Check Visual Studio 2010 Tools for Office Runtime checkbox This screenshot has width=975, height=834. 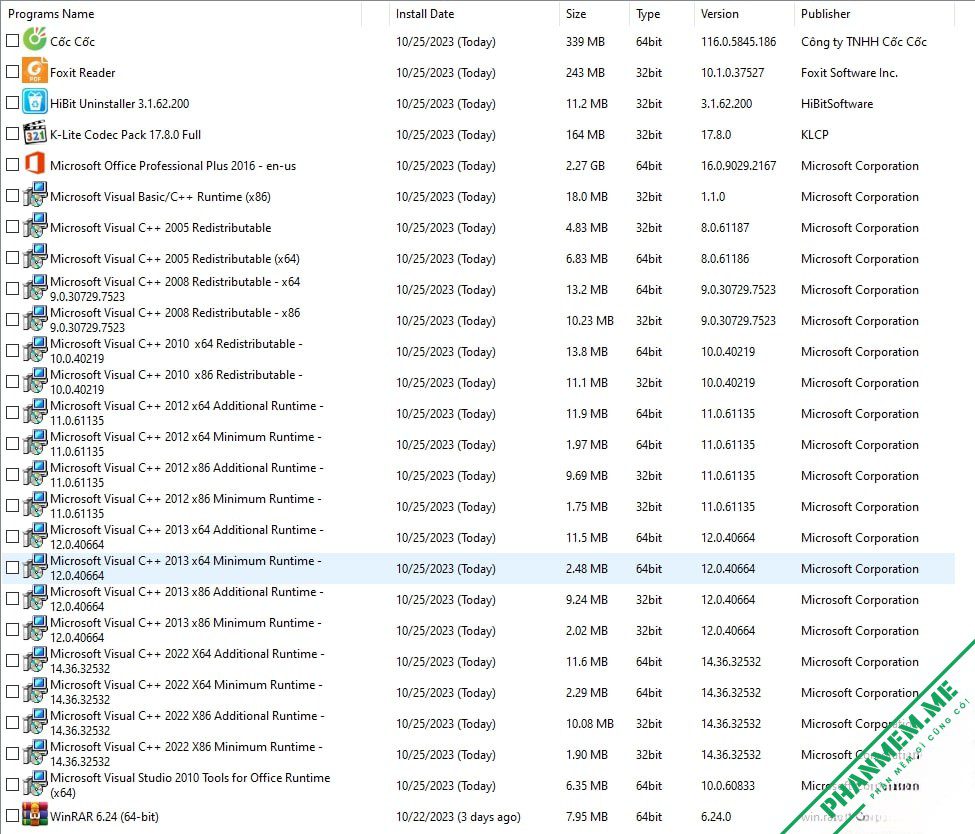pyautogui.click(x=12, y=785)
